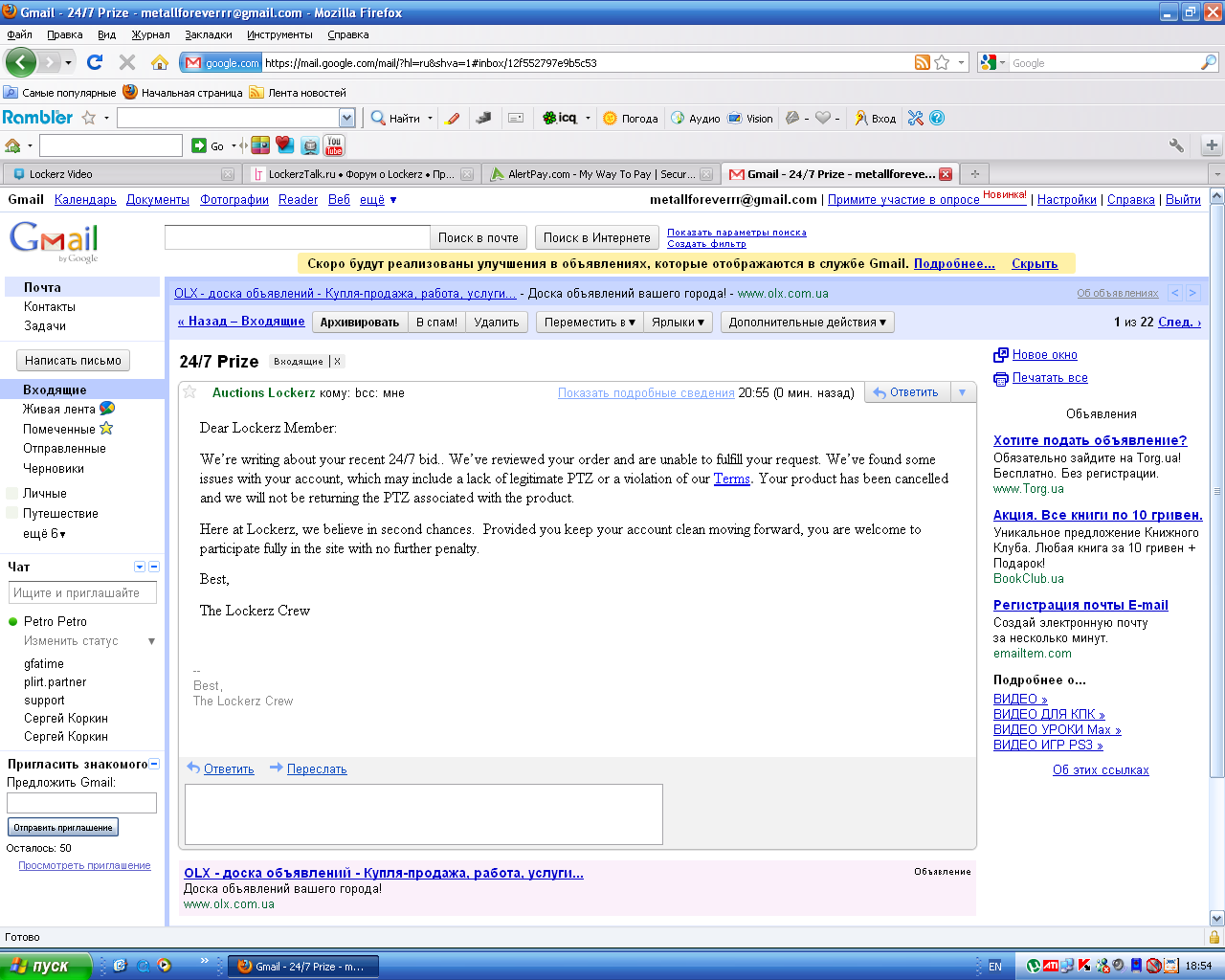Click the Архивировать button
The height and width of the screenshot is (980, 1225).
[360, 323]
